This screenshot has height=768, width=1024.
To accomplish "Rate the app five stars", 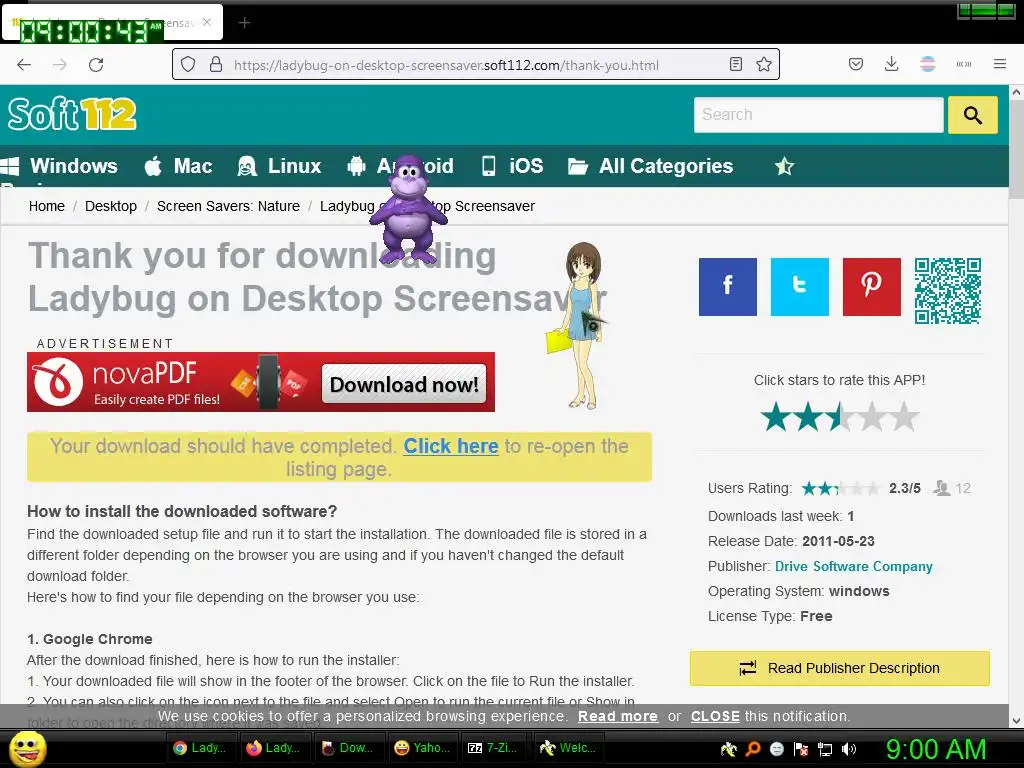I will [904, 417].
